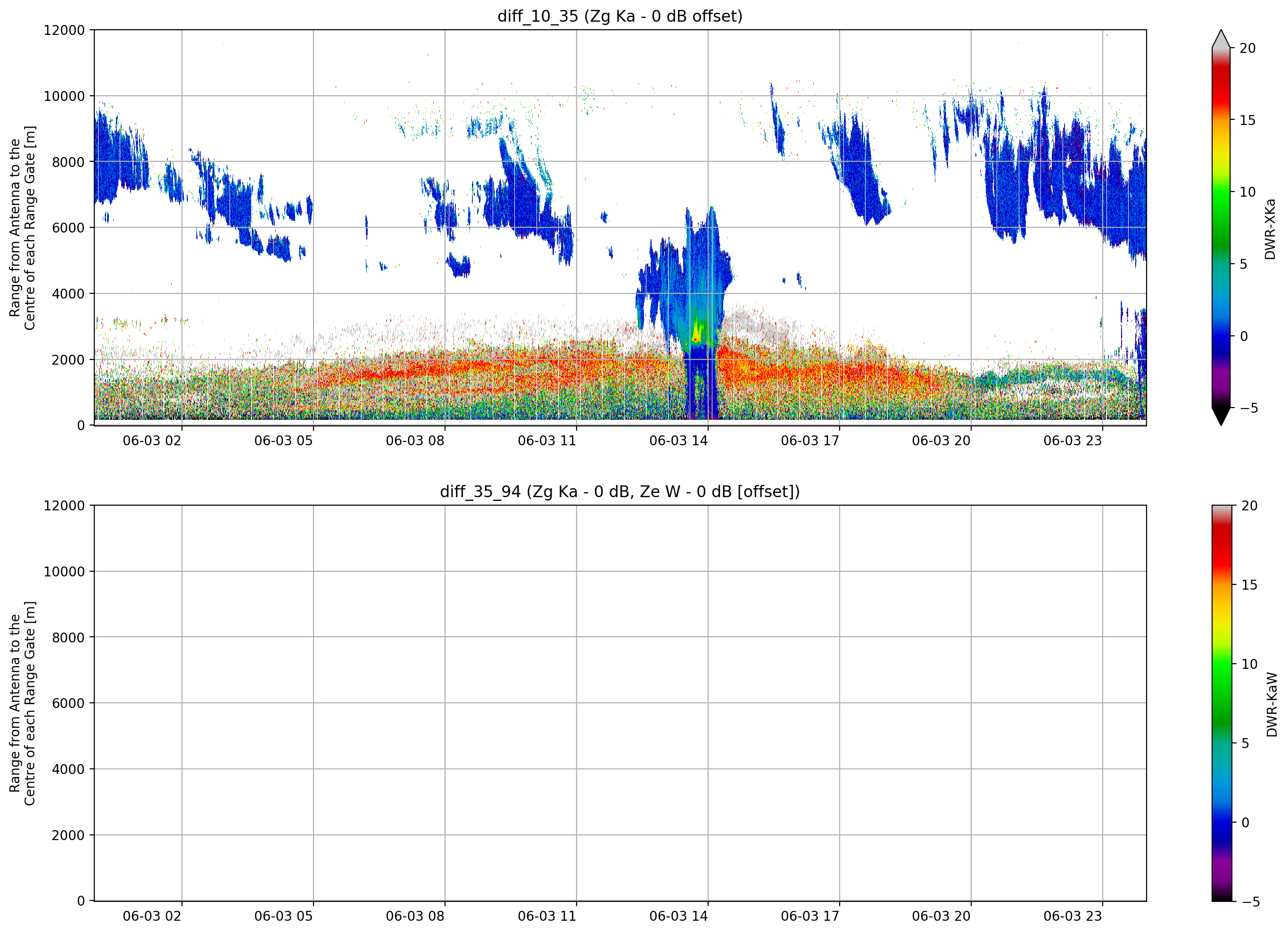Click the 06-03 08 tick on bottom plot
Image resolution: width=1288 pixels, height=933 pixels.
pos(414,916)
